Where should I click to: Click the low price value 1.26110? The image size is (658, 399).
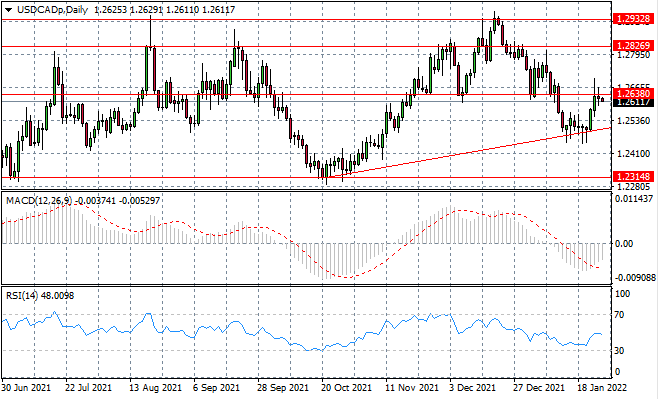coord(183,10)
